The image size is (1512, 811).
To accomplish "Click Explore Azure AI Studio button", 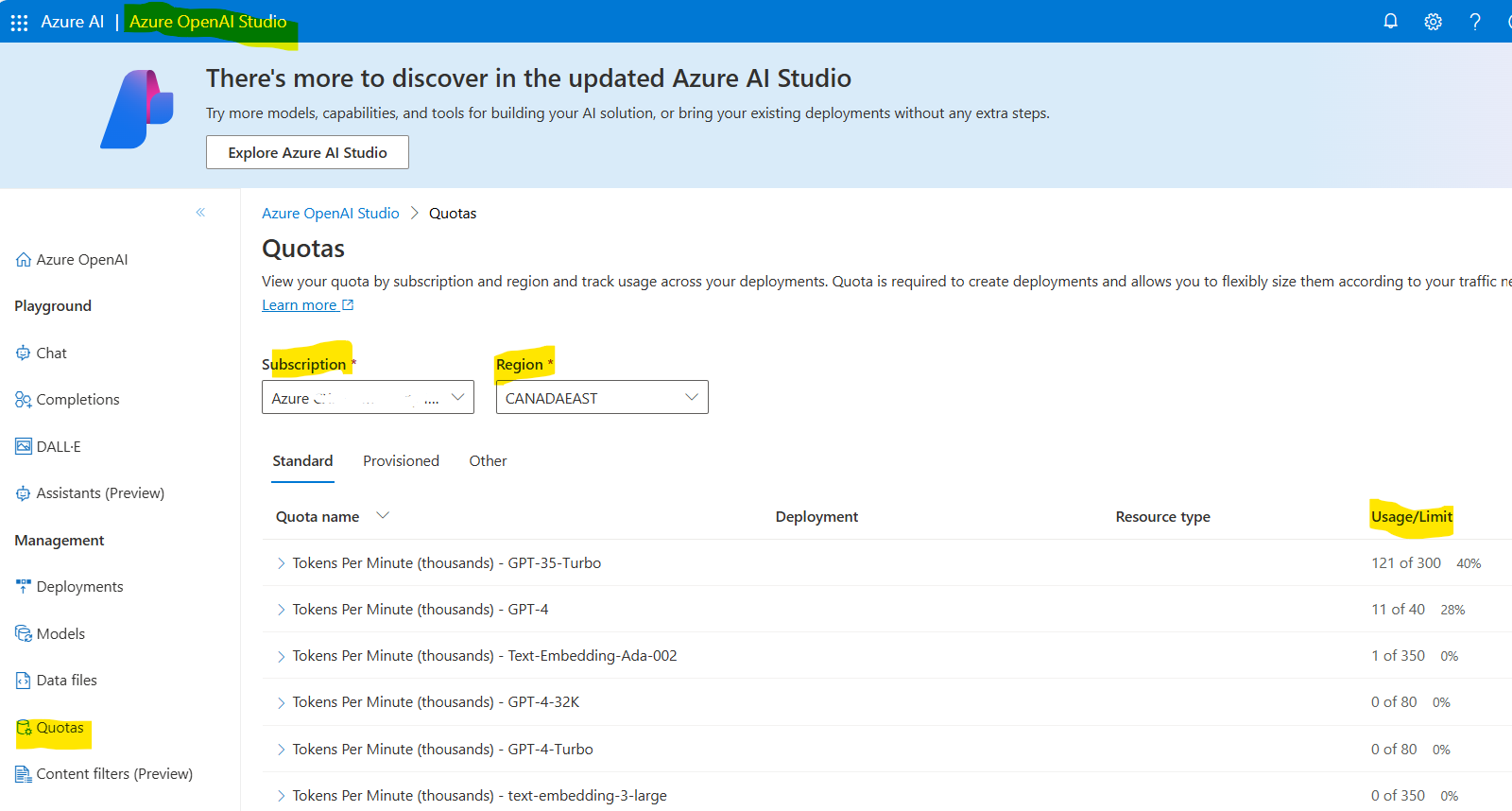I will point(307,152).
